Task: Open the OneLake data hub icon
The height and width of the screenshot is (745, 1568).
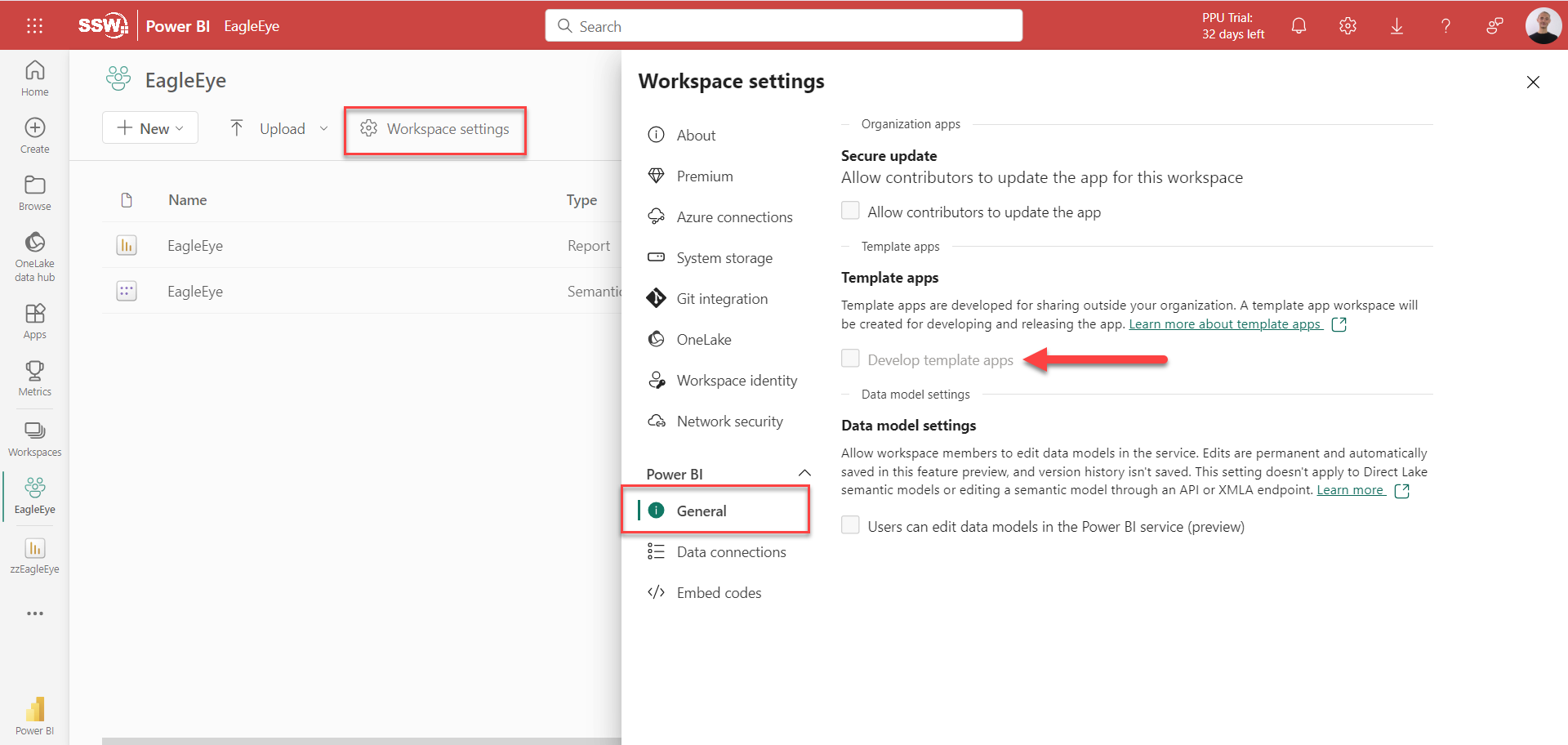Action: pos(34,243)
